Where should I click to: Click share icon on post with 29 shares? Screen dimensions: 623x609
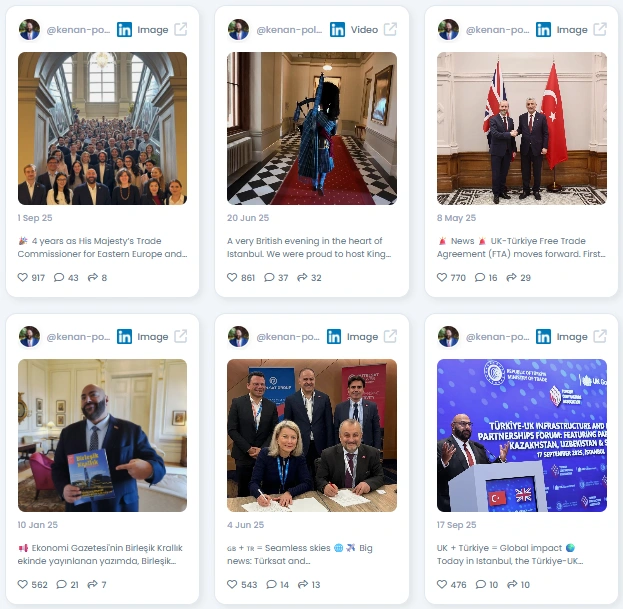point(511,277)
